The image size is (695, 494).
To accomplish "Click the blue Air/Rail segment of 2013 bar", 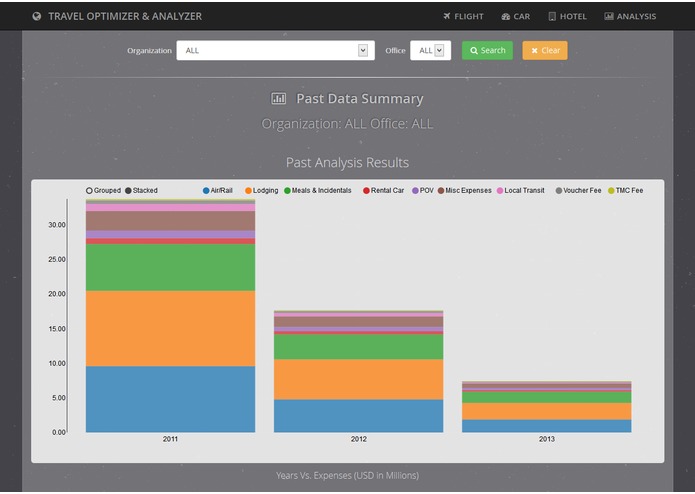I will [547, 426].
